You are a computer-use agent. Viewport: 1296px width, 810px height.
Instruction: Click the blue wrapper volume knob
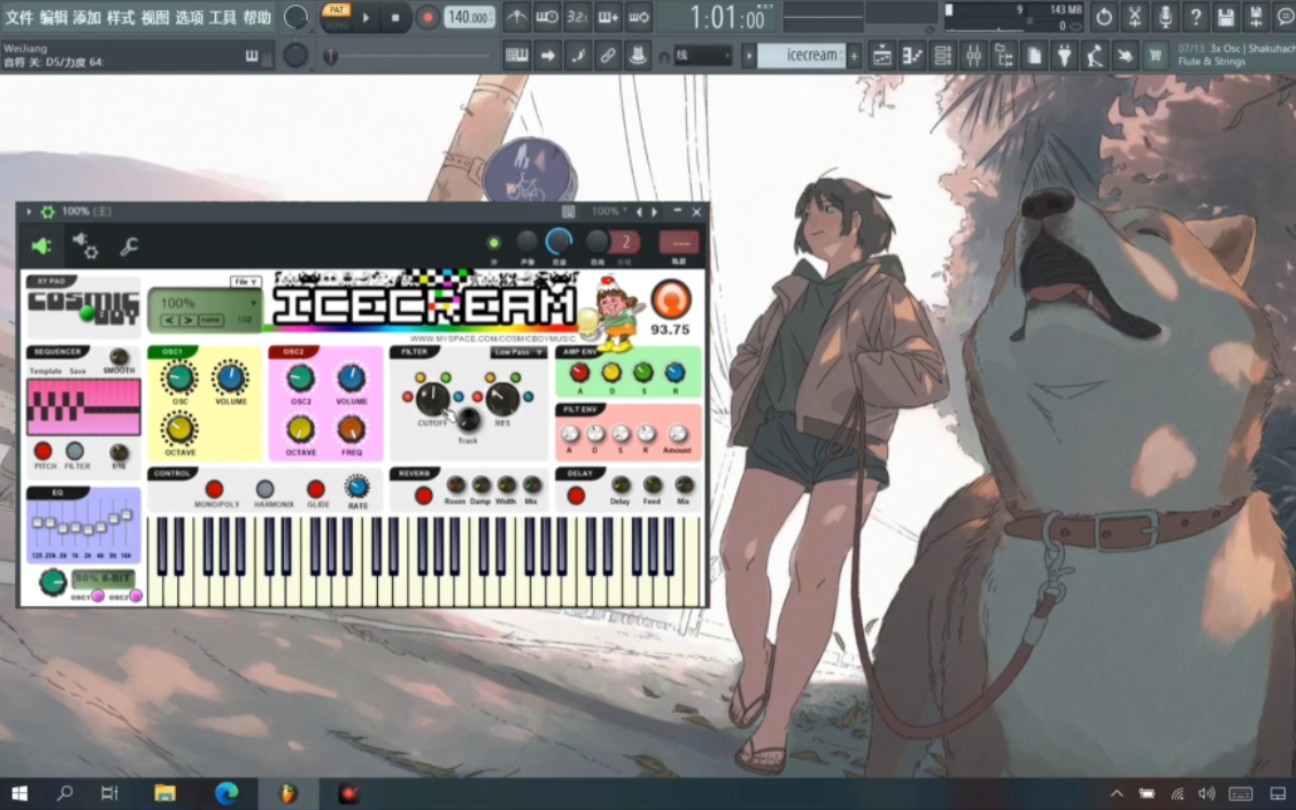pos(558,241)
